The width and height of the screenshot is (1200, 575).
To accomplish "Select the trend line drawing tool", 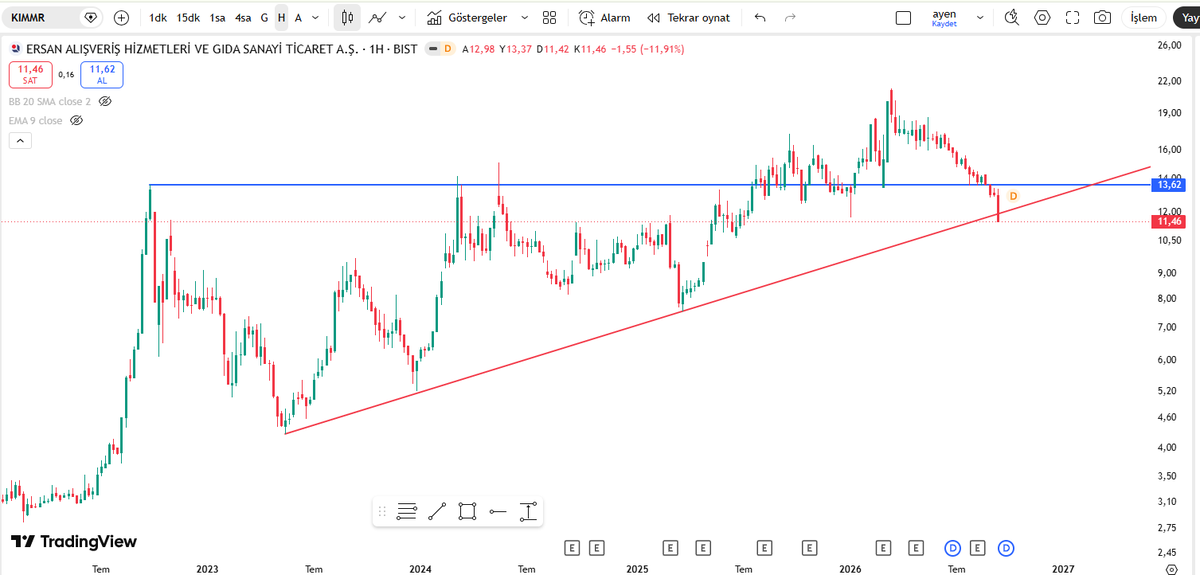I will 437,511.
